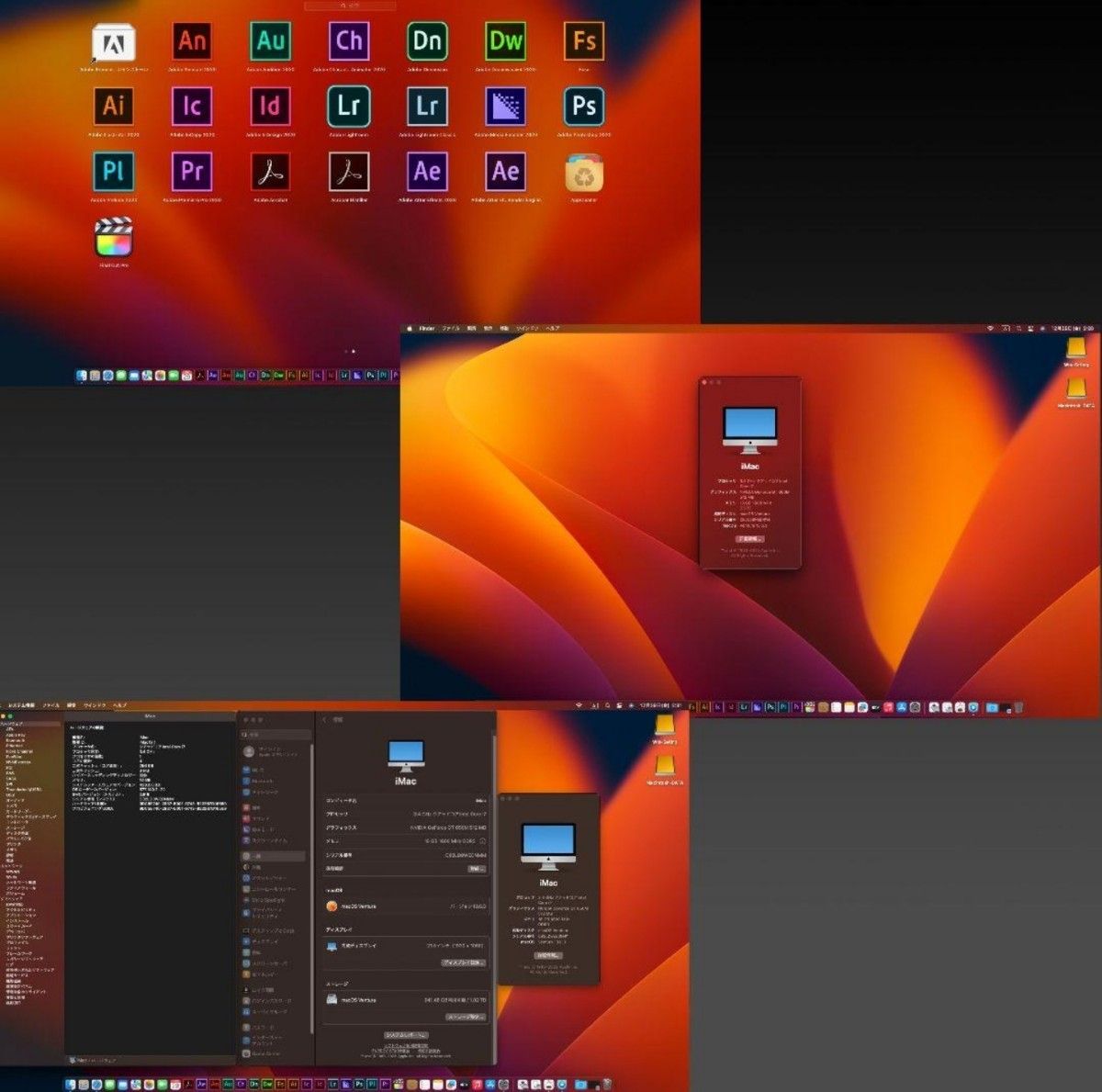Launch Adobe Media Encoder from the Launchpad grid

pos(506,106)
